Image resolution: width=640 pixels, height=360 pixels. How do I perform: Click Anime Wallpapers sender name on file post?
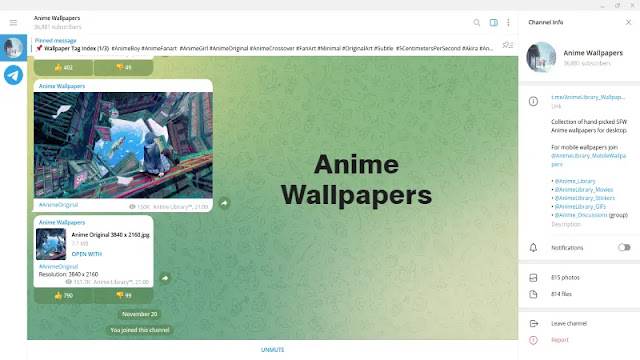coord(62,222)
